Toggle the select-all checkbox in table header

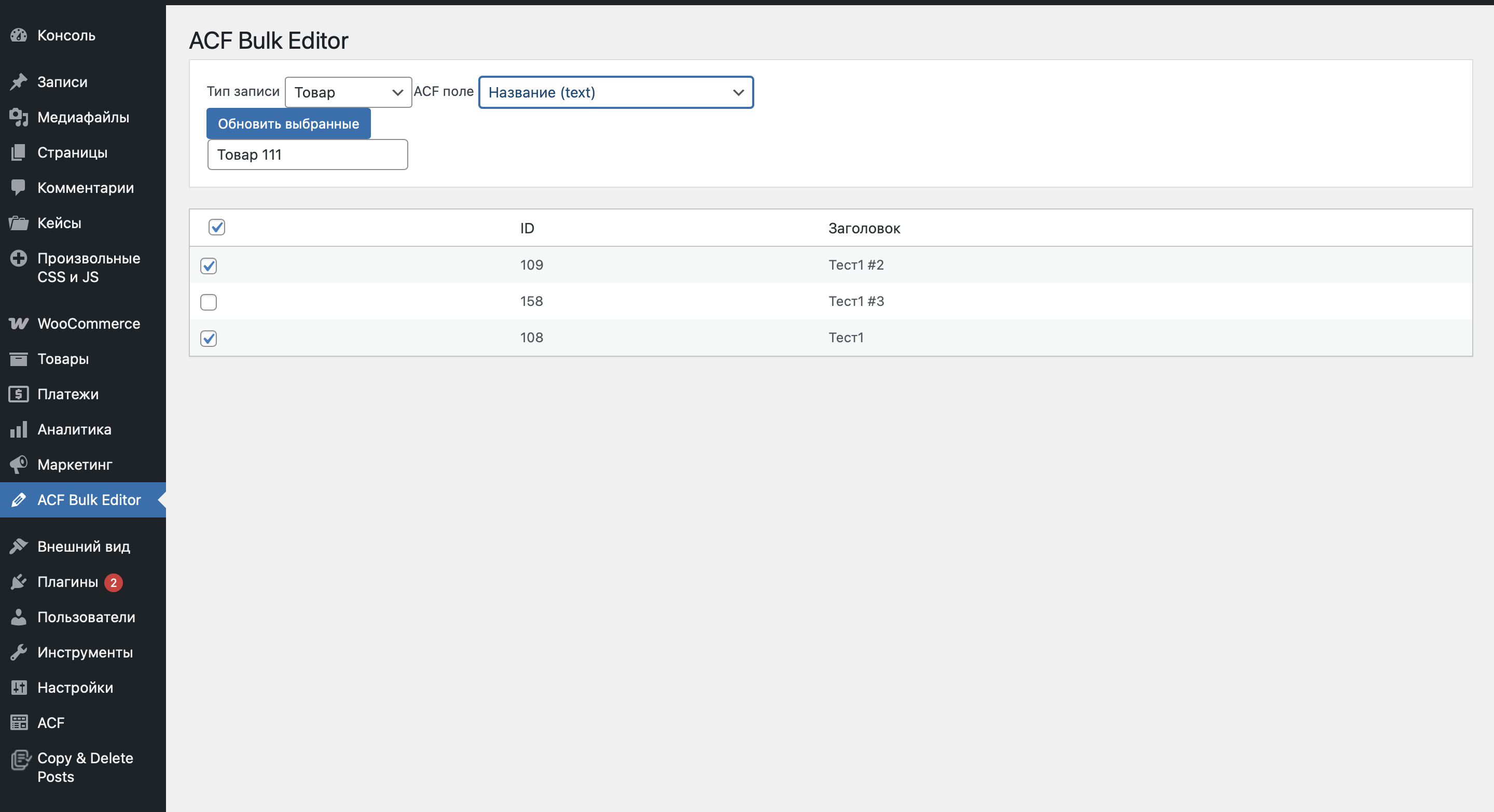(217, 227)
